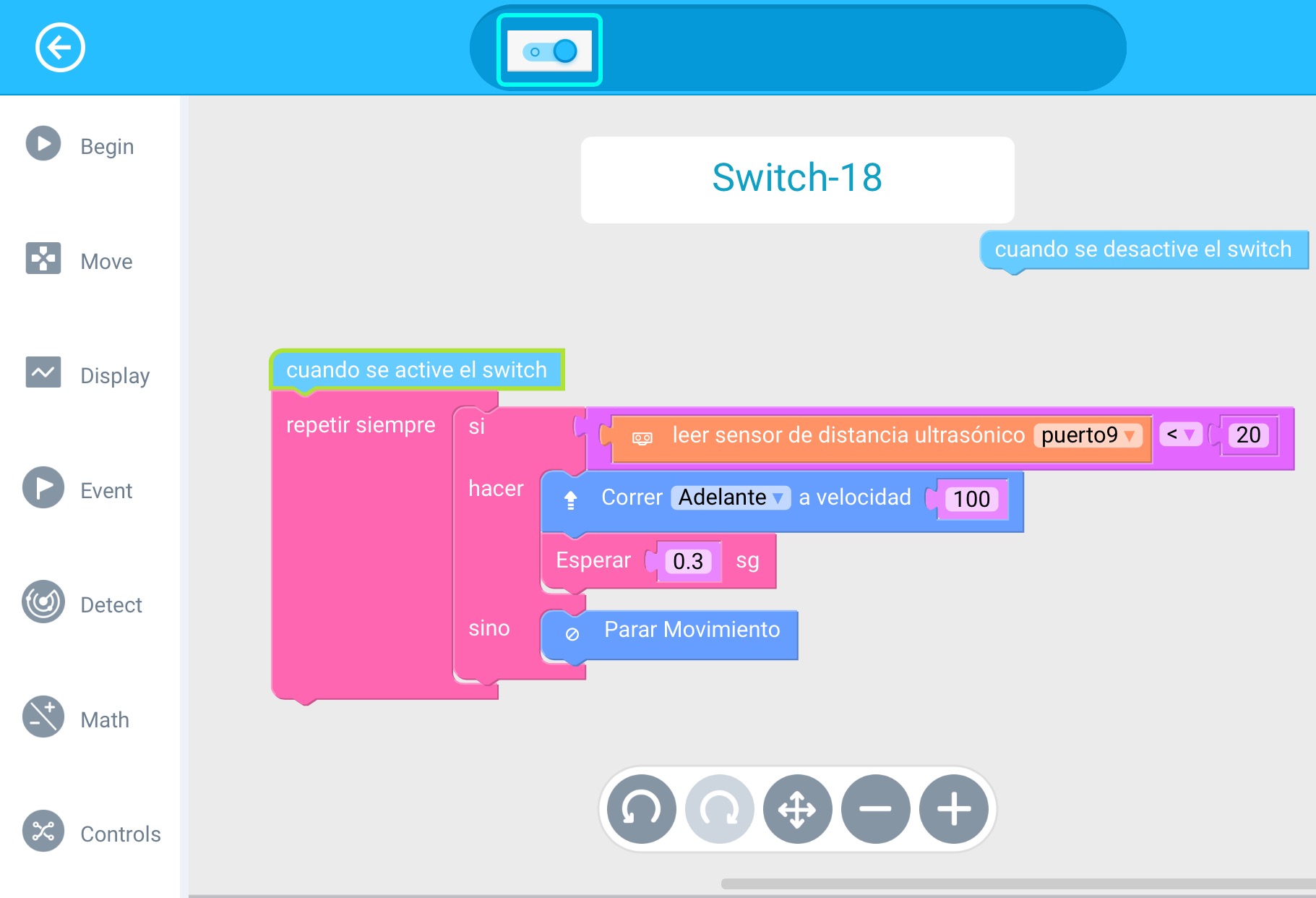Open the Move block category
This screenshot has width=1316, height=898.
click(x=43, y=258)
